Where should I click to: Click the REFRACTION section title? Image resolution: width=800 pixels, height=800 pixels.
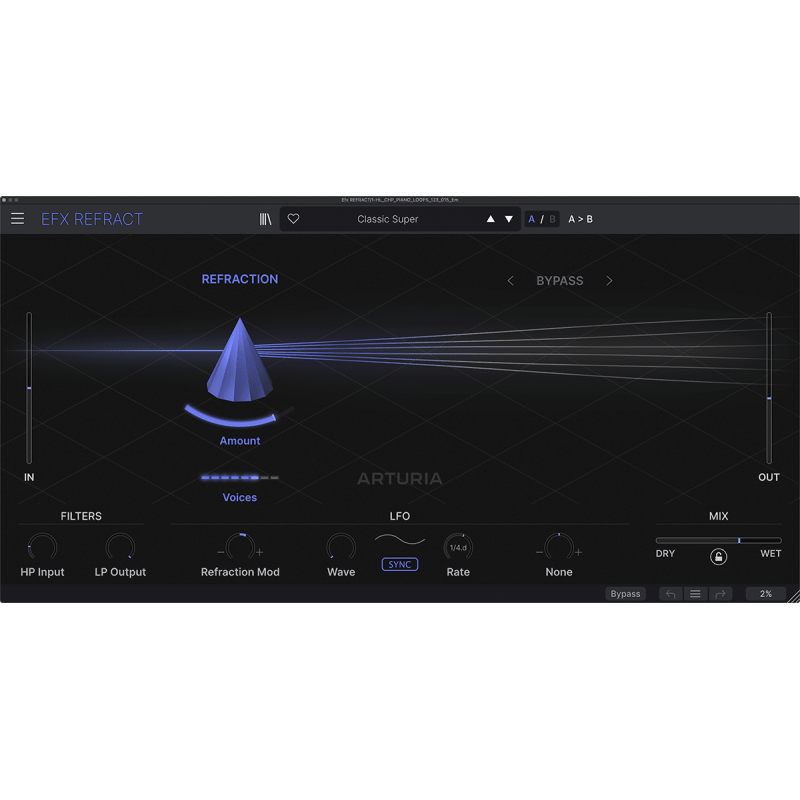pyautogui.click(x=240, y=279)
